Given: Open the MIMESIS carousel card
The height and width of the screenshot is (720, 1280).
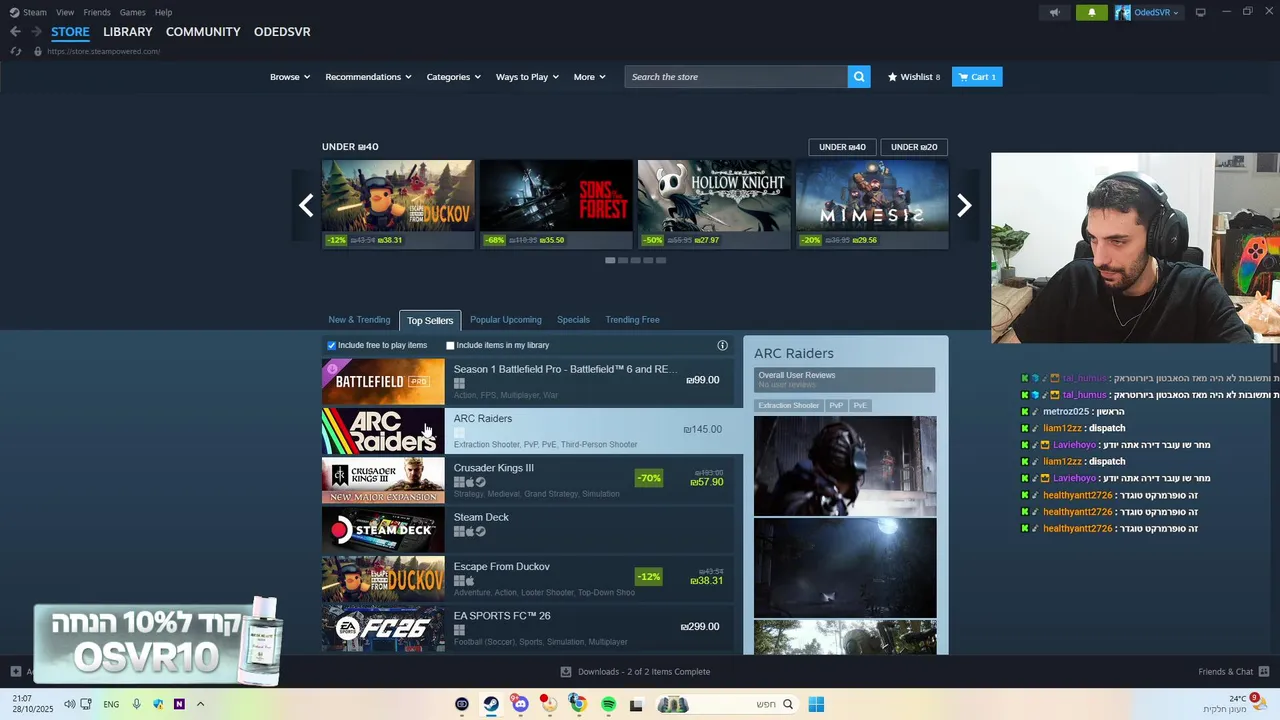Looking at the screenshot, I should point(872,204).
